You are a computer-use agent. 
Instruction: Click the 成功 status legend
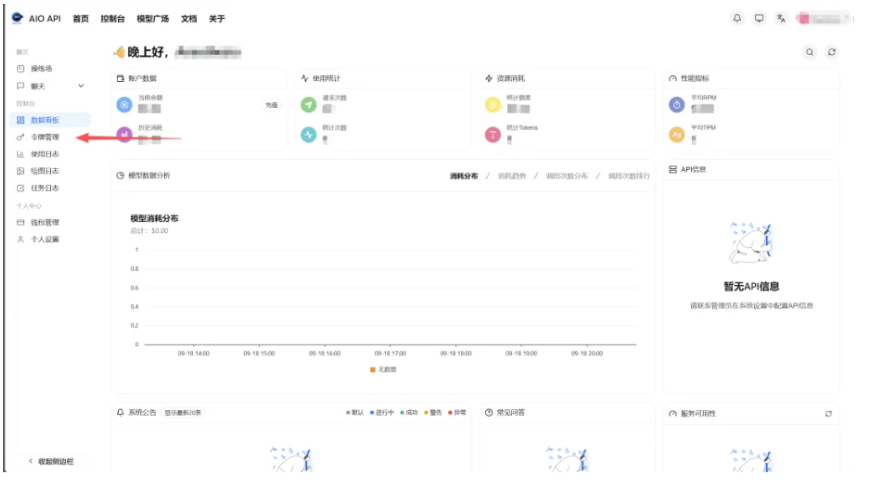[408, 413]
